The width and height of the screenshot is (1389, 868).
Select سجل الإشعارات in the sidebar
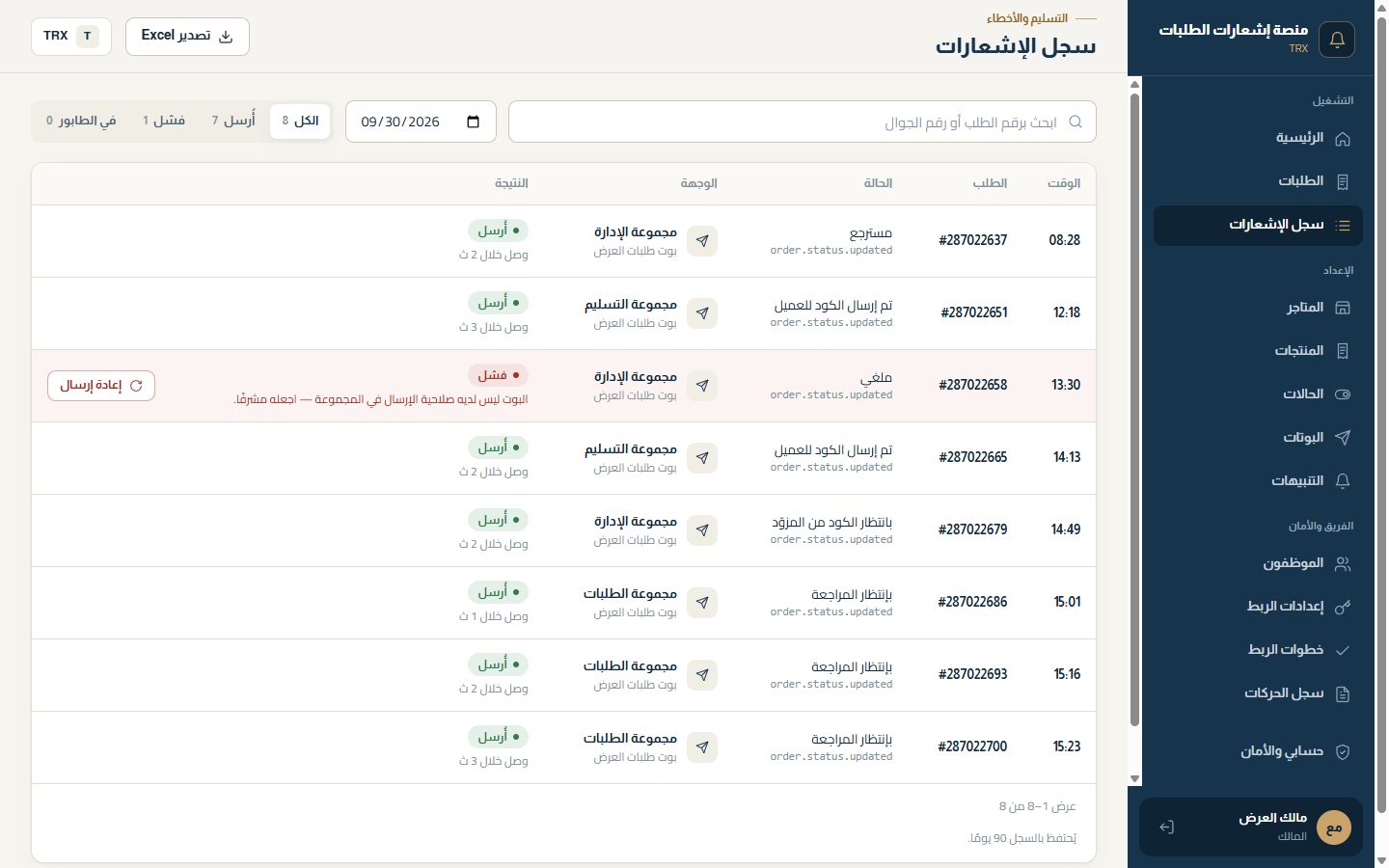click(1258, 225)
